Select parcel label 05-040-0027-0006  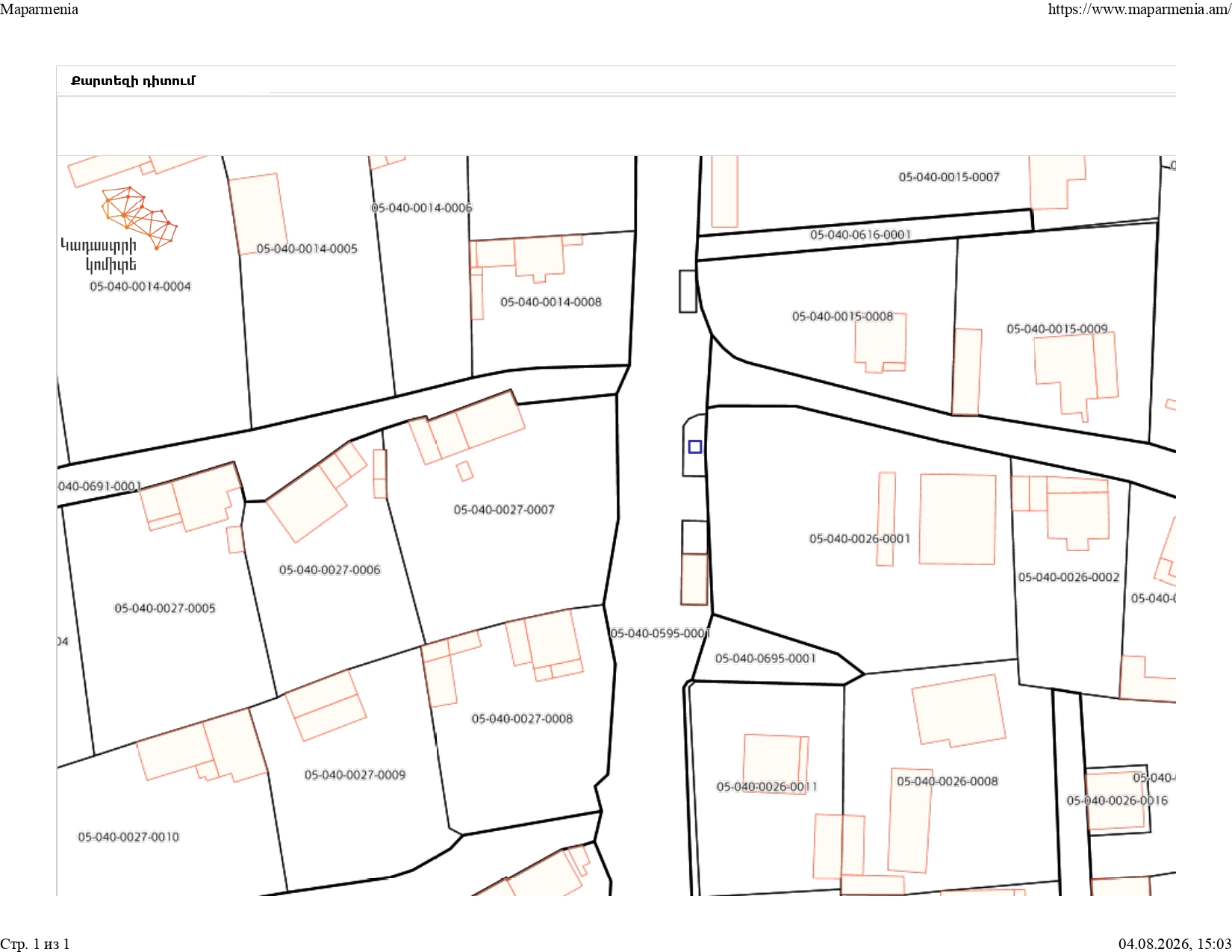[x=330, y=570]
